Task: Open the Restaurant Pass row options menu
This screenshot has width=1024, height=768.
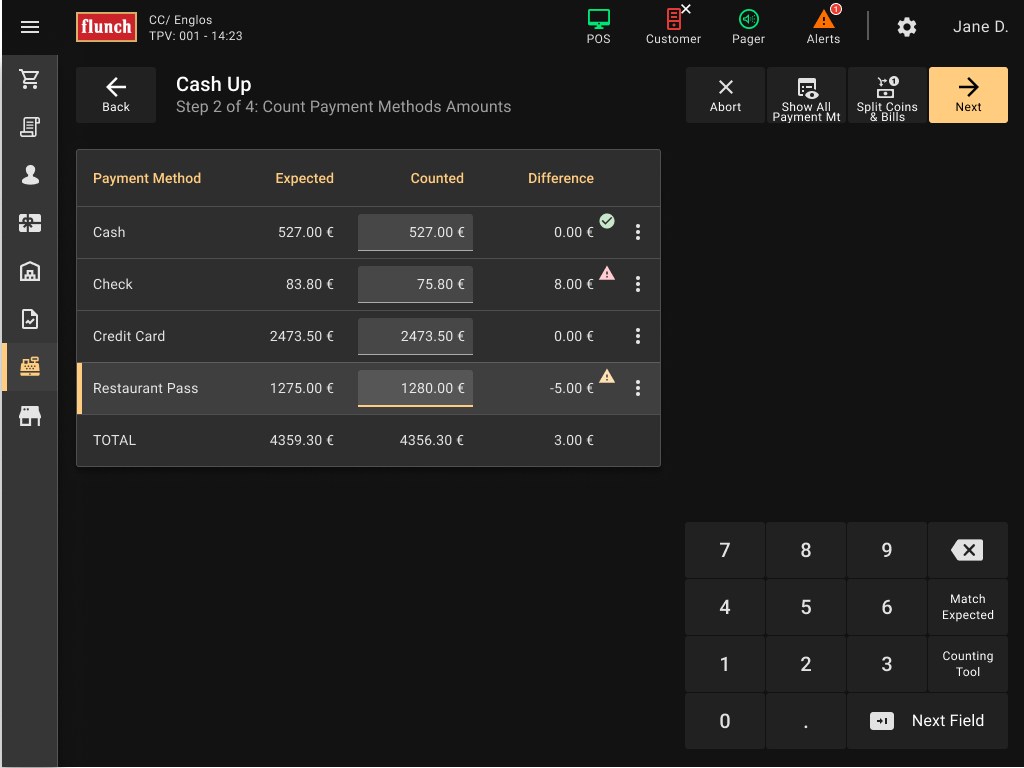Action: click(638, 388)
